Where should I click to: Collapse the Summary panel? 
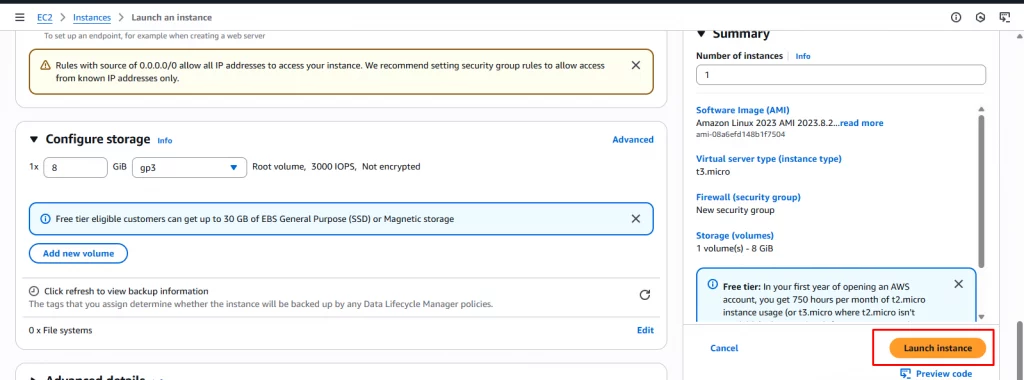click(701, 34)
